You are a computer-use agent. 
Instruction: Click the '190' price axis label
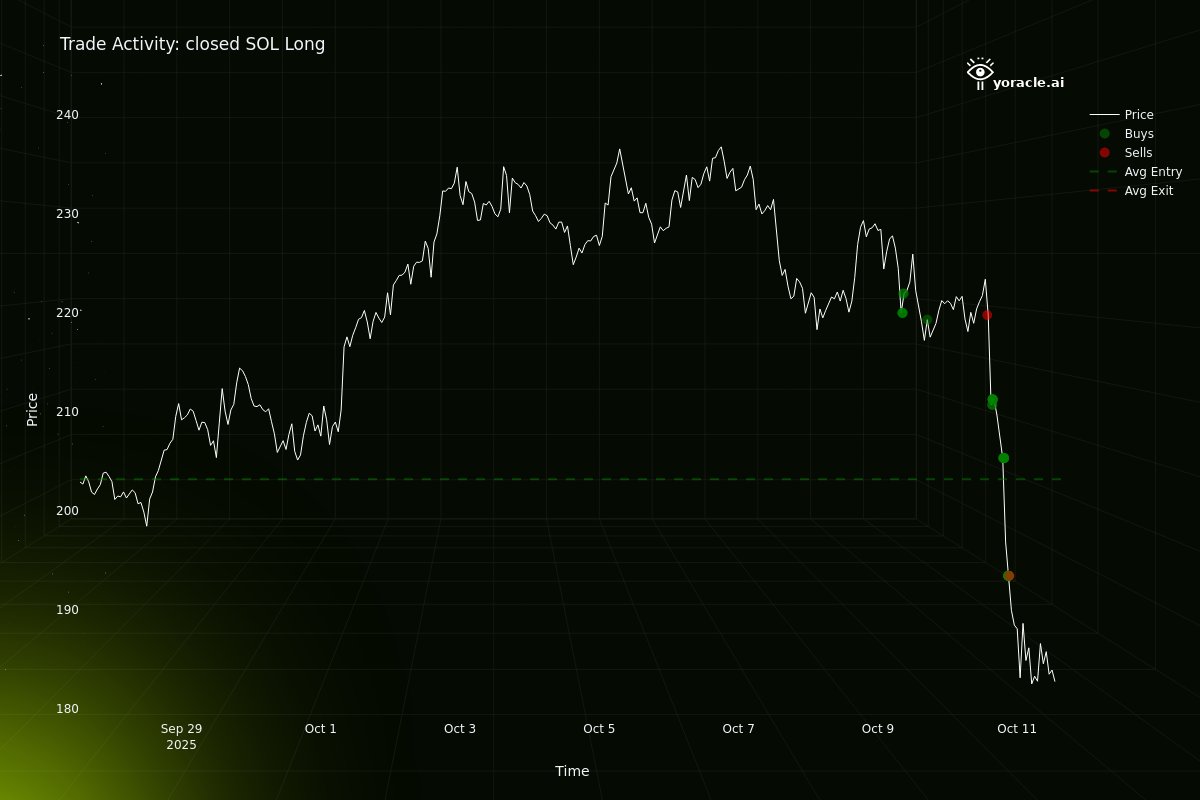point(67,610)
